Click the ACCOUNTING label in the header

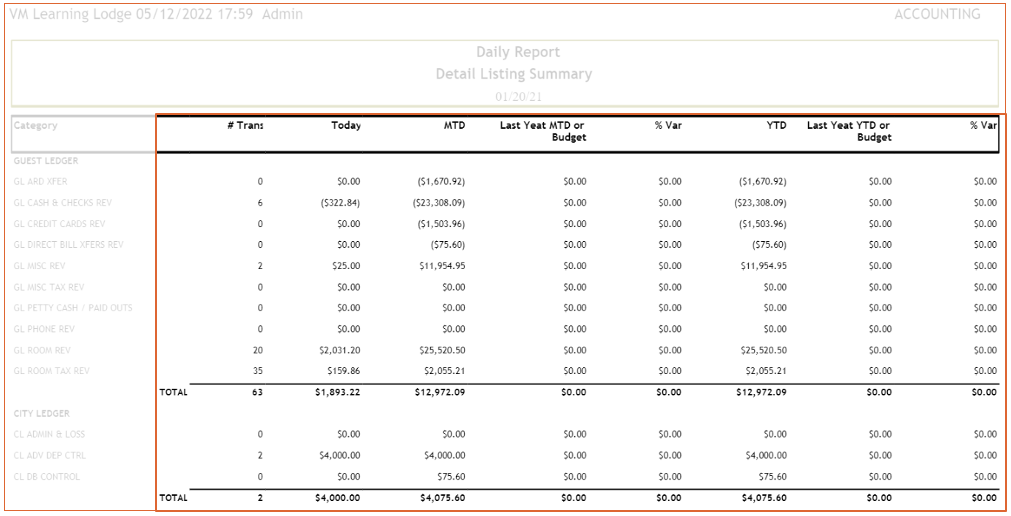coord(936,15)
